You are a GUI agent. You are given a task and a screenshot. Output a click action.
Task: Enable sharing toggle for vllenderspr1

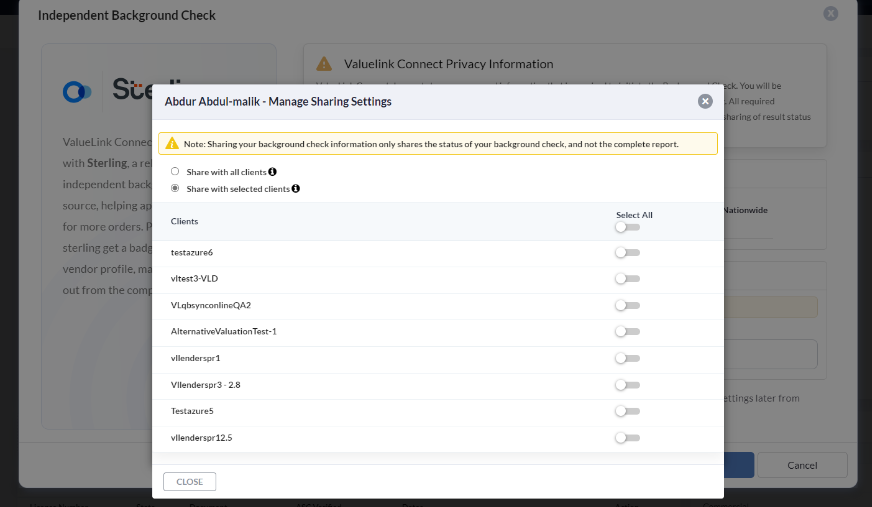pos(627,358)
